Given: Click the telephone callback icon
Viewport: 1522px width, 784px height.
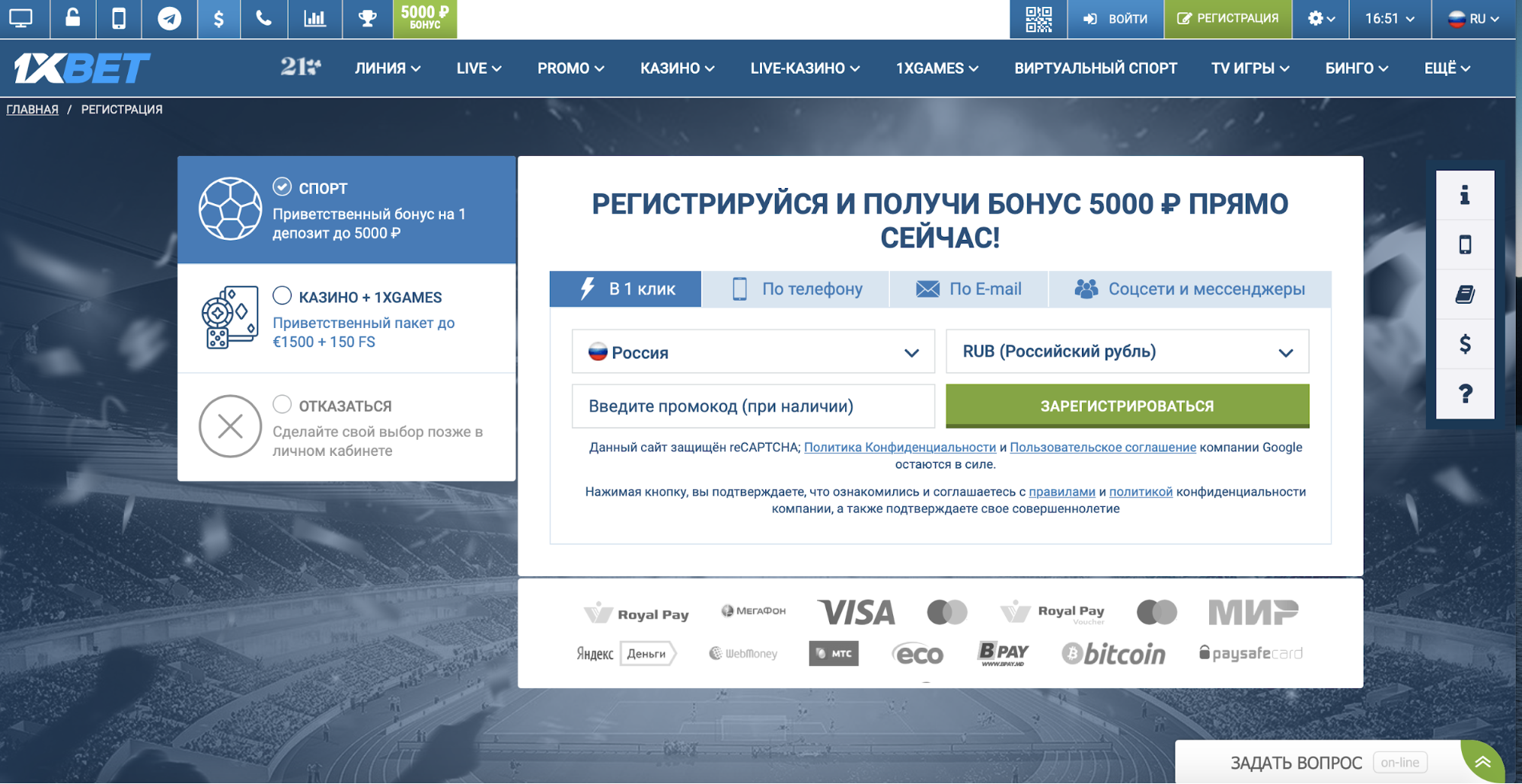Looking at the screenshot, I should click(263, 18).
